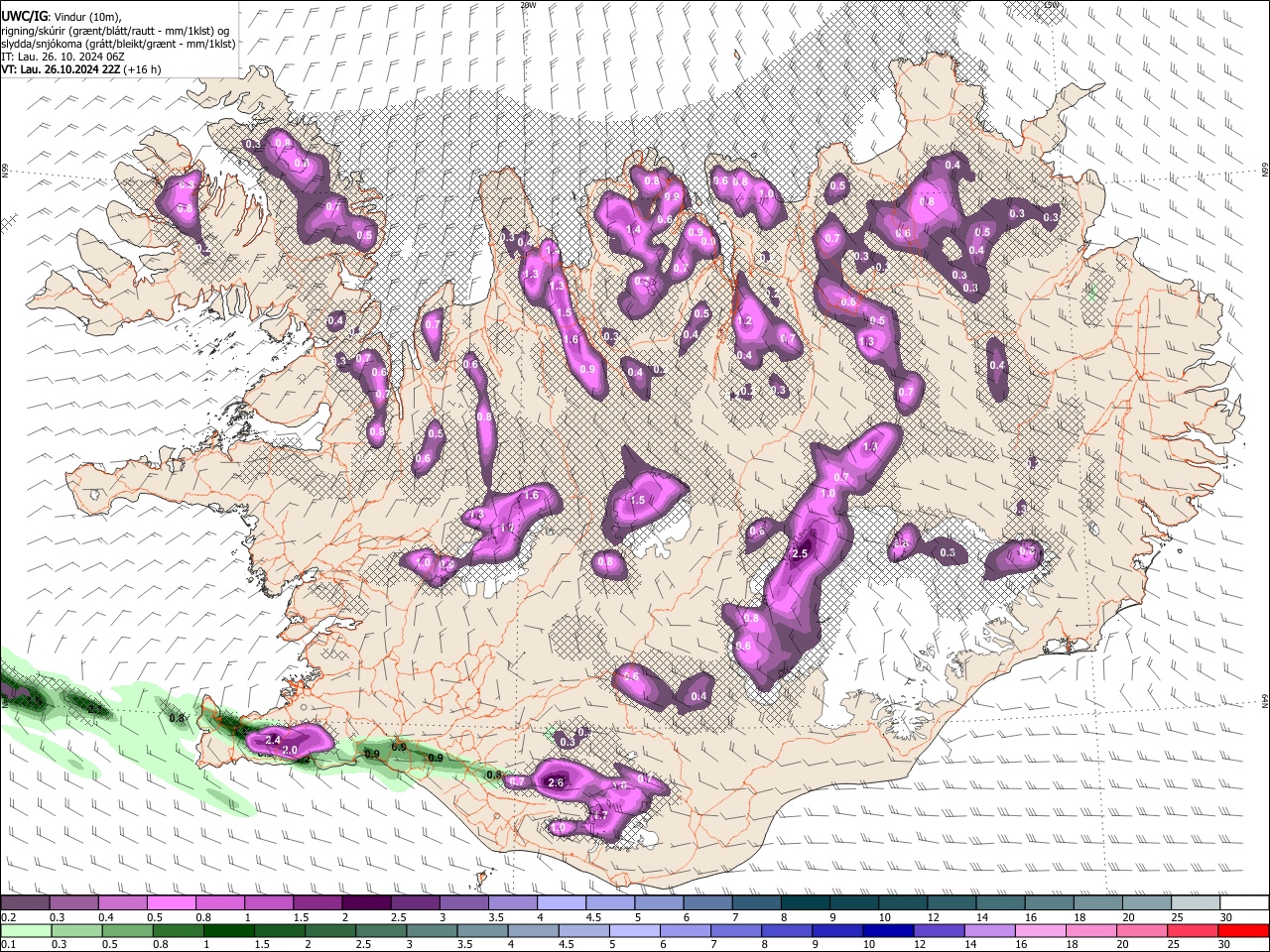1270x952 pixels.
Task: Click the '15W' longitude label at top
Action: (x=1051, y=5)
